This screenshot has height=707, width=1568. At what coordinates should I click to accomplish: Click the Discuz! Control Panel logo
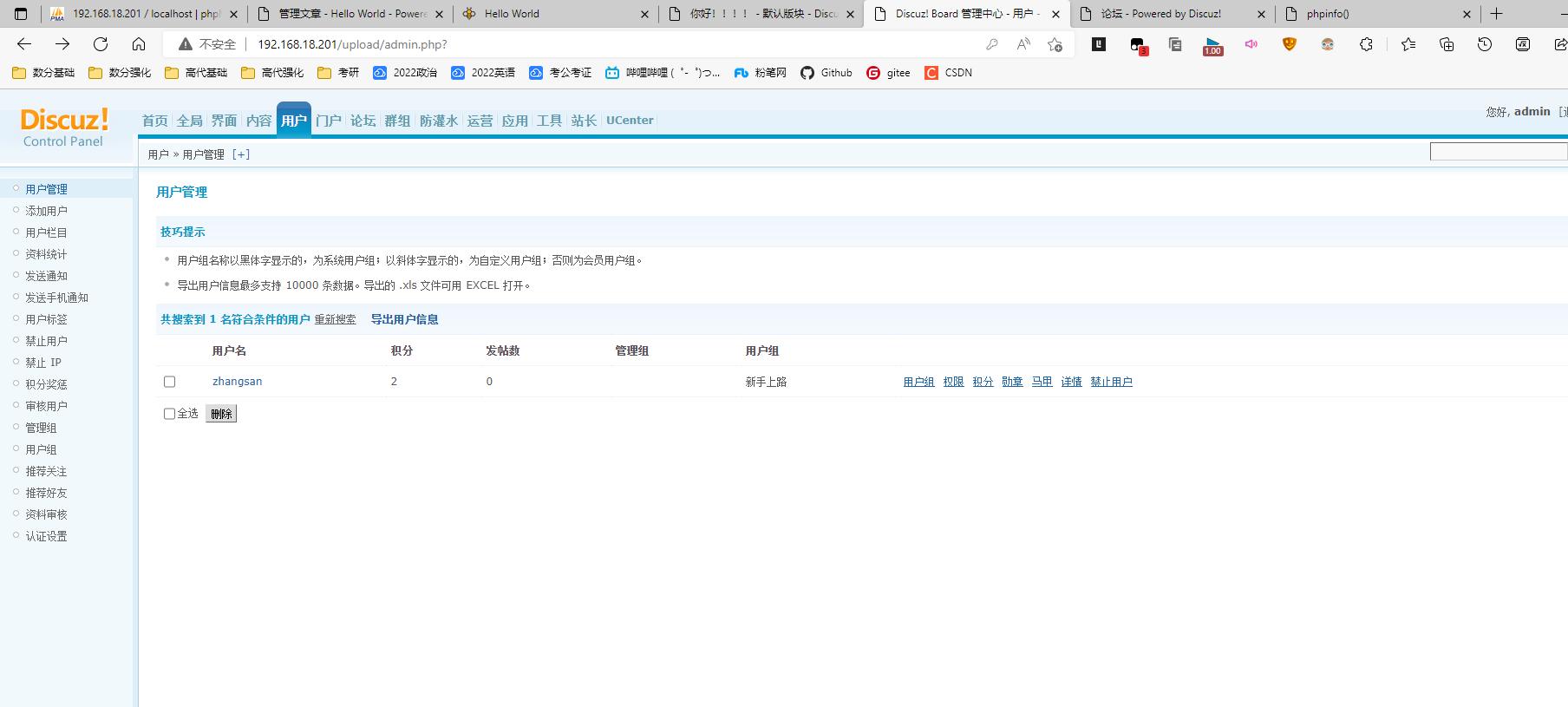[64, 127]
